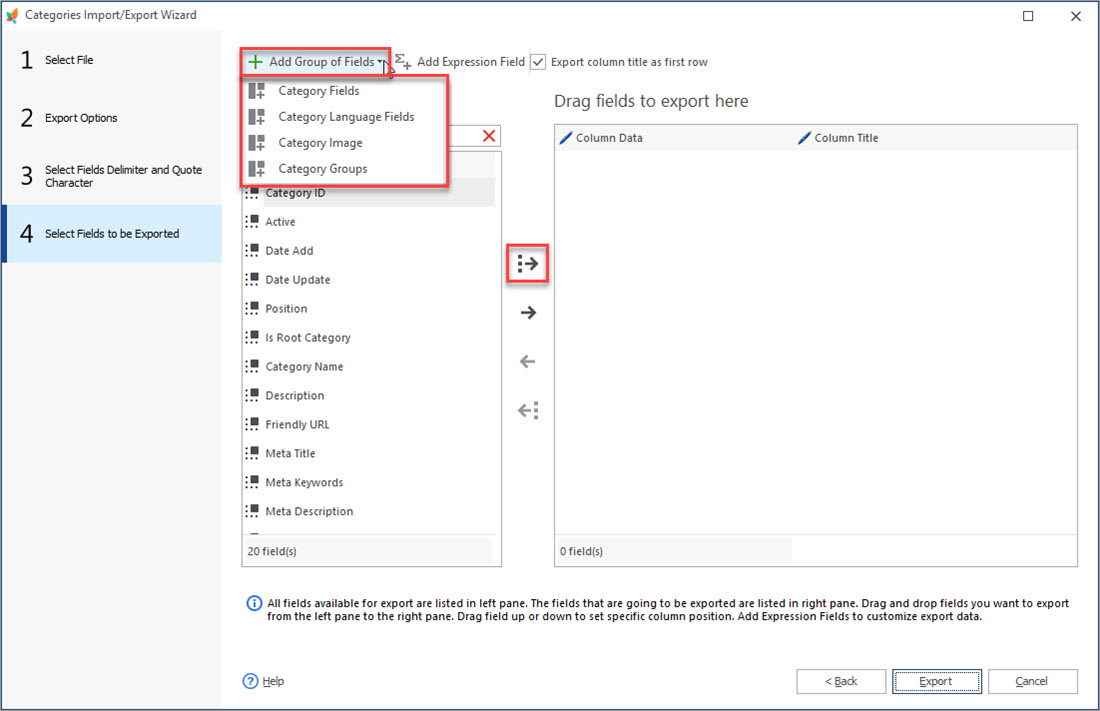The image size is (1100, 711).
Task: Click the drag icon beside Date Update
Action: (252, 279)
